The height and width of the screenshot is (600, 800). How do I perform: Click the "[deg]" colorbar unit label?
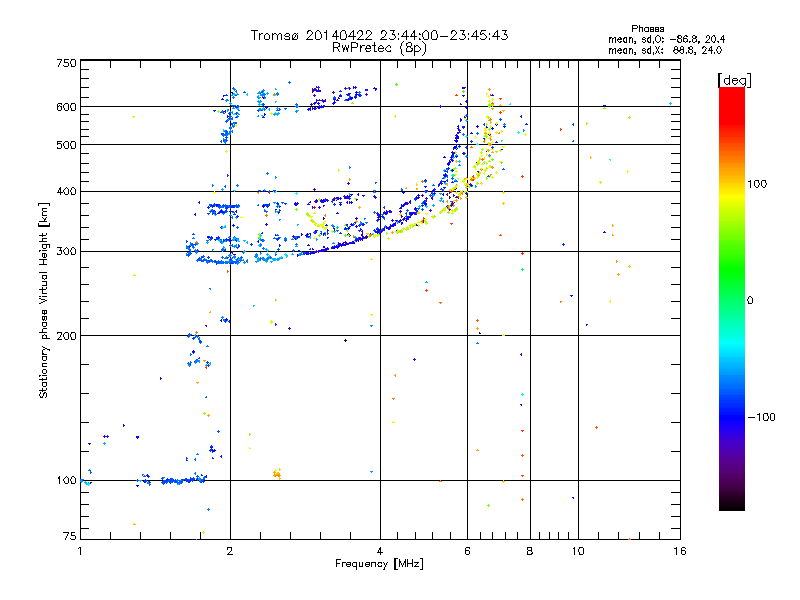click(x=734, y=80)
